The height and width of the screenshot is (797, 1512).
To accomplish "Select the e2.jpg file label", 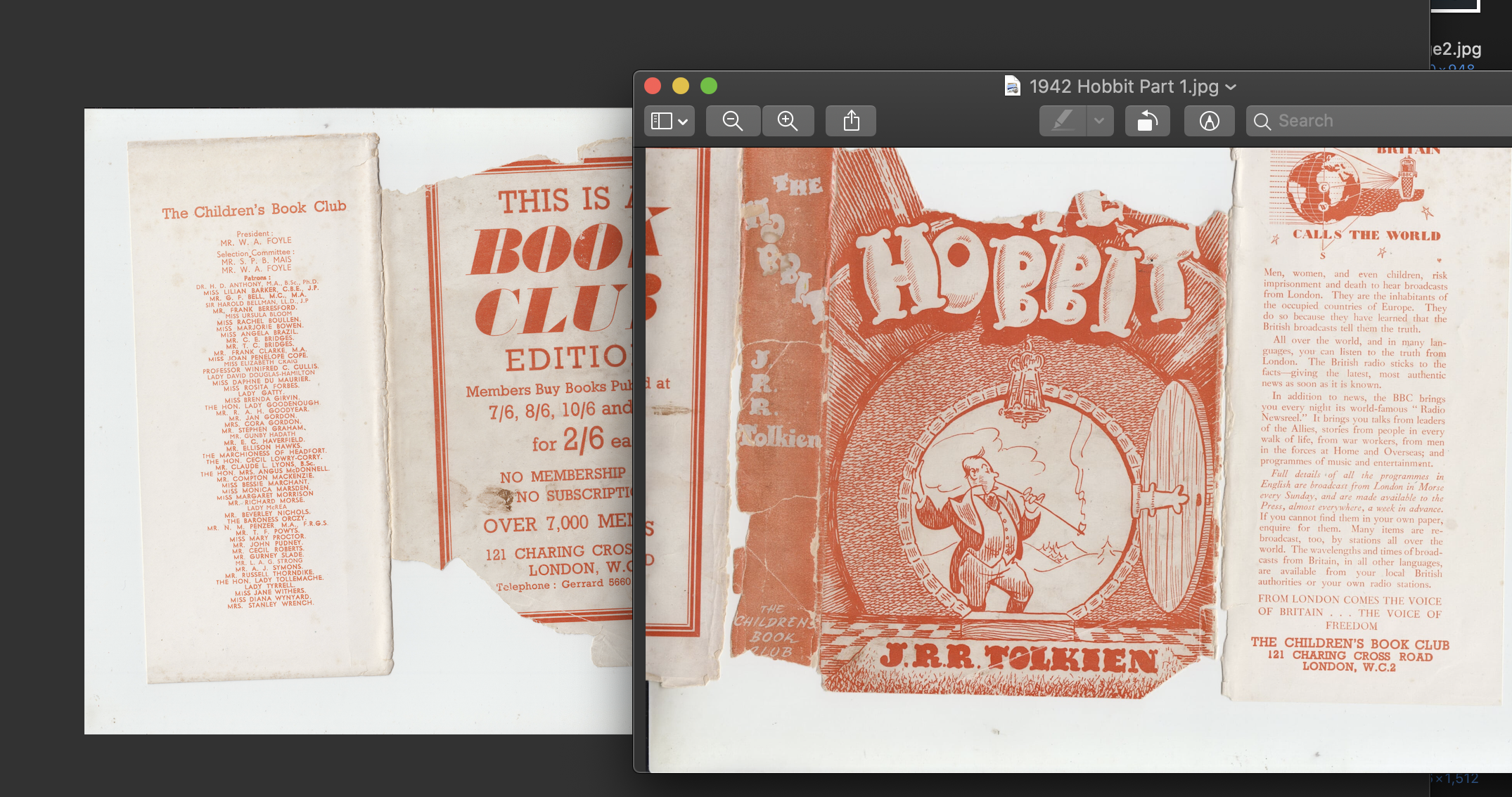I will [1456, 48].
